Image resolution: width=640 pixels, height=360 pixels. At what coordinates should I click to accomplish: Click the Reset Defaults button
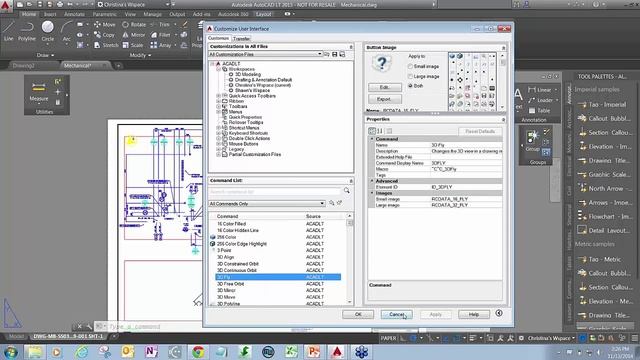(480, 131)
